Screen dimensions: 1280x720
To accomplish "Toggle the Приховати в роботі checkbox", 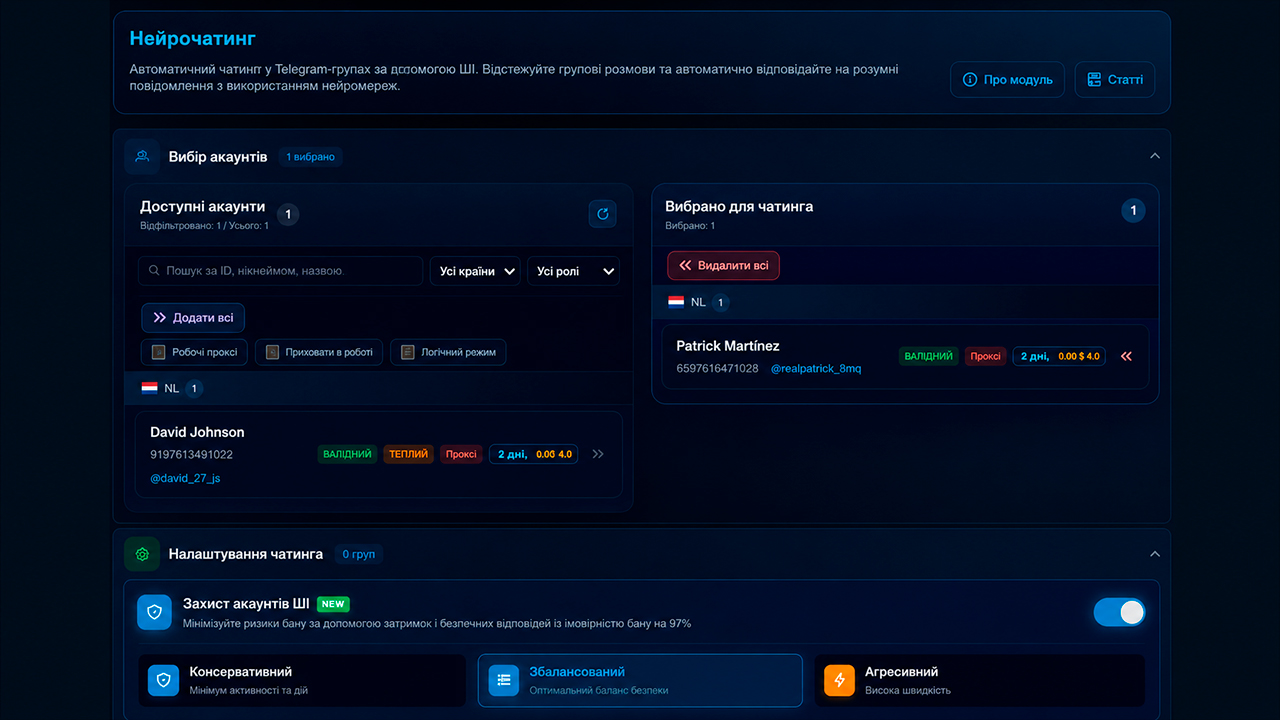I will point(272,352).
